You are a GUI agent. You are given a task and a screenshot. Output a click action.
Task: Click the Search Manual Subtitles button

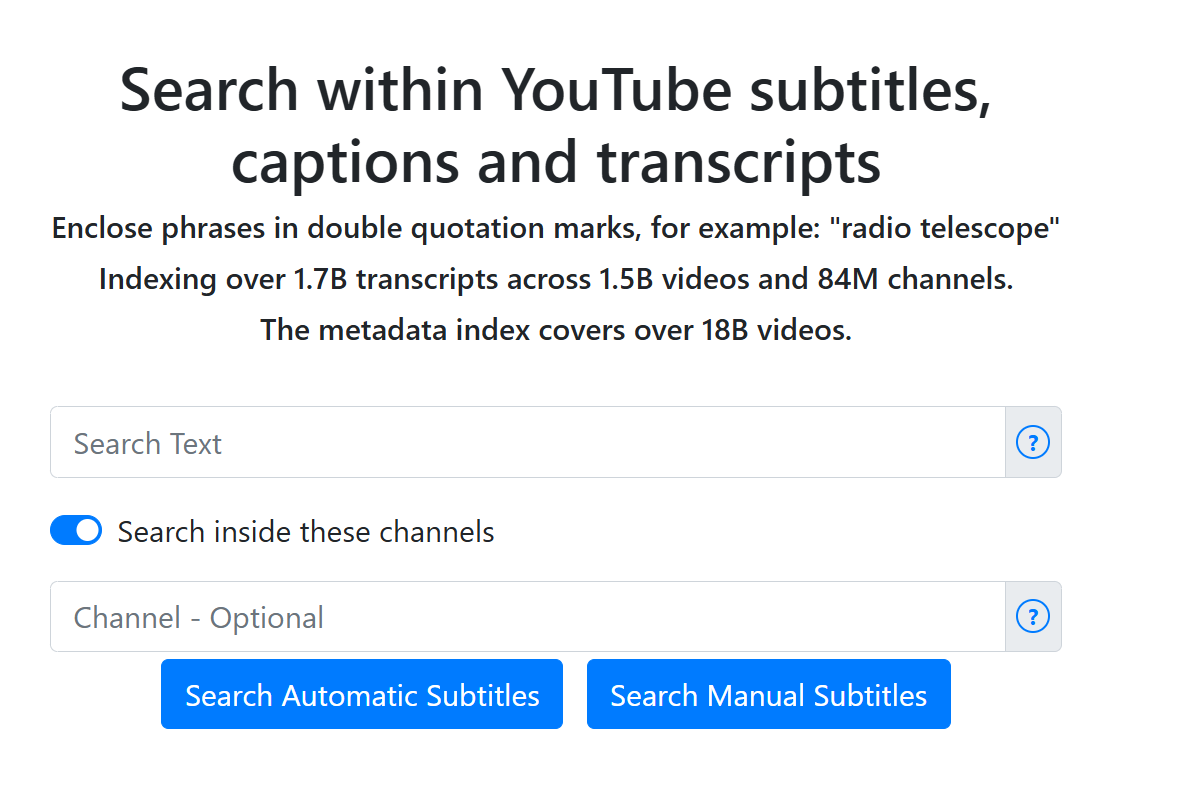point(768,694)
